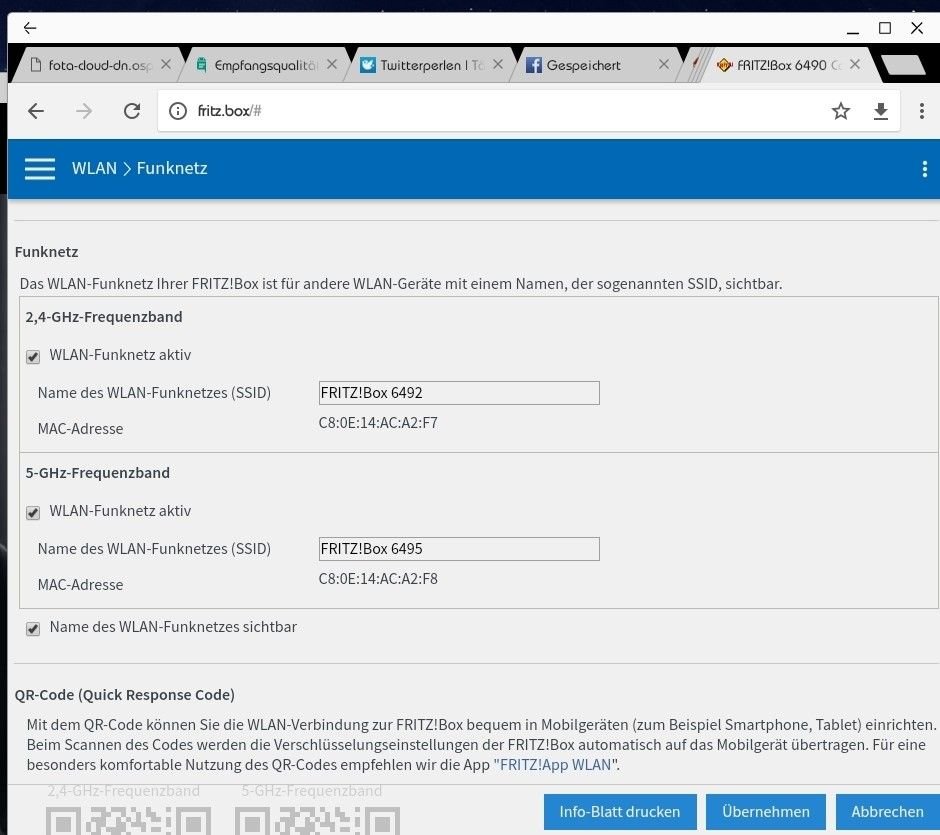Switch to the Gespeichert Facebook tab
This screenshot has width=940, height=835.
pyautogui.click(x=595, y=65)
